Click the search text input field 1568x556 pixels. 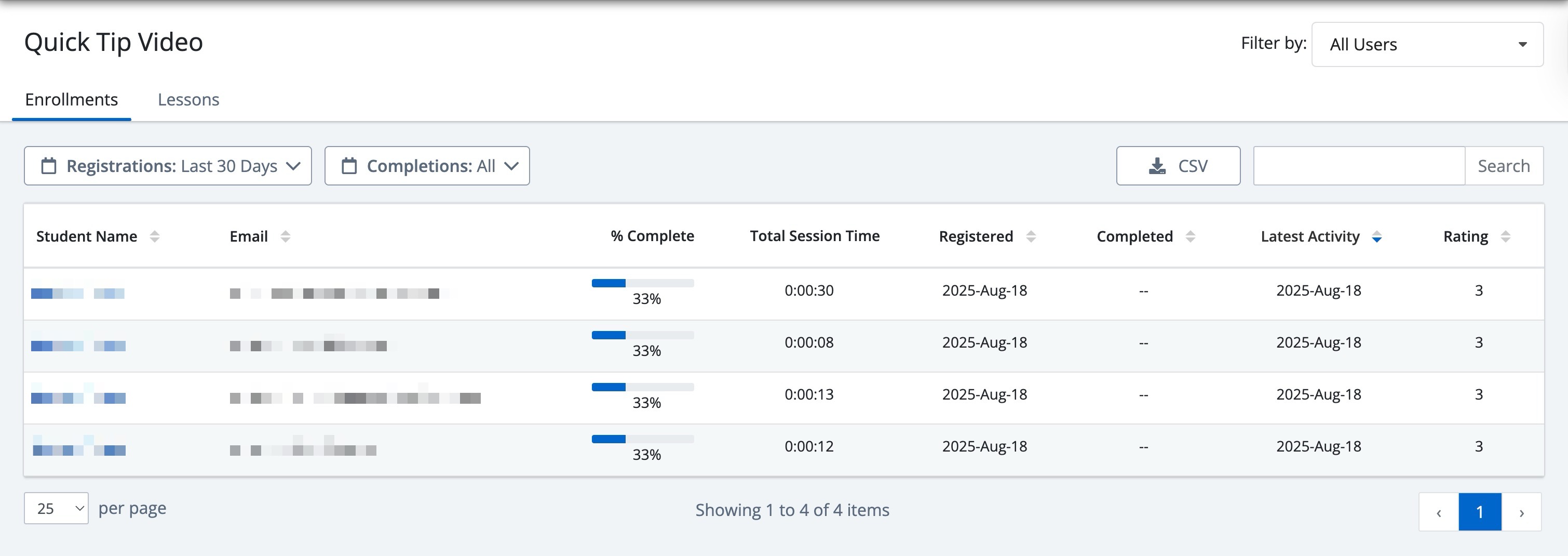click(1359, 166)
